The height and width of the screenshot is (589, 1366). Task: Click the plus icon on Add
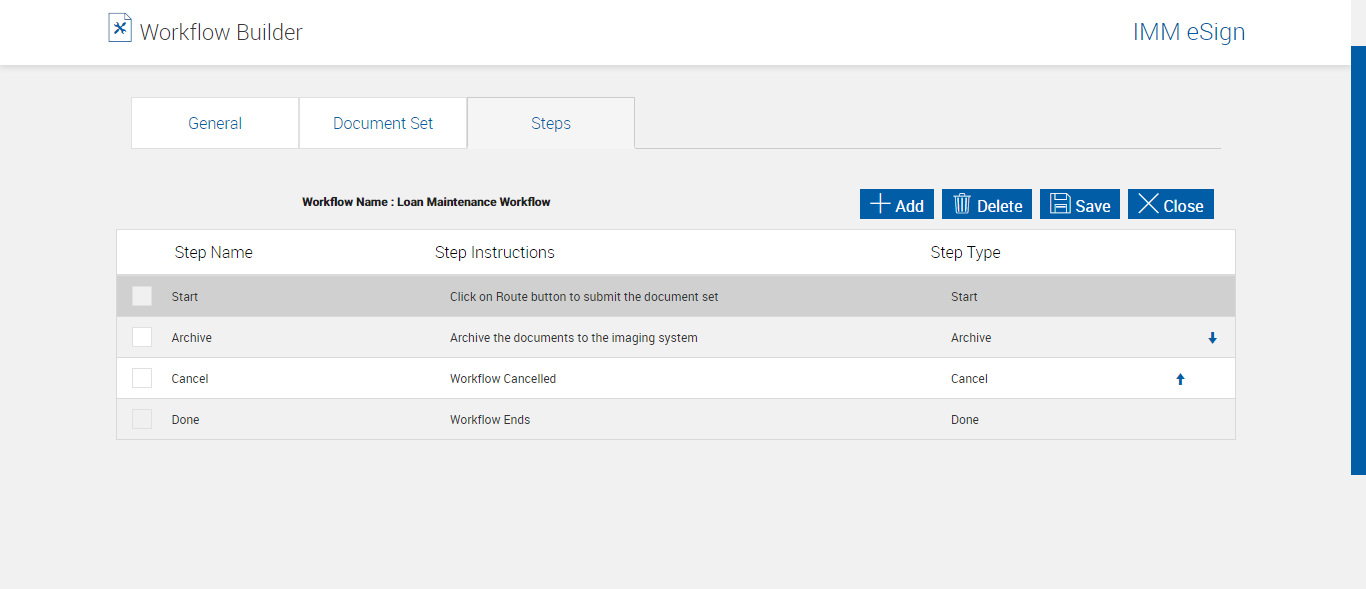[x=880, y=204]
